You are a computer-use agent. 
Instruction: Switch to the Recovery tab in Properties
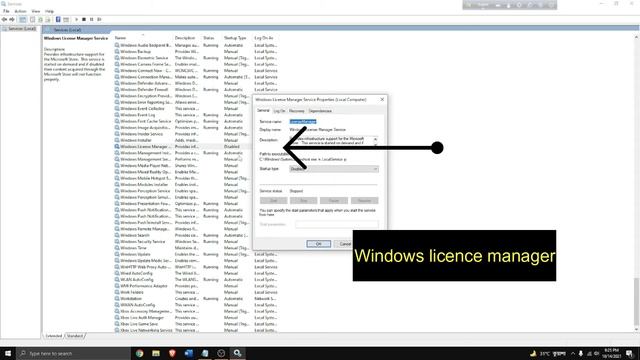point(297,111)
